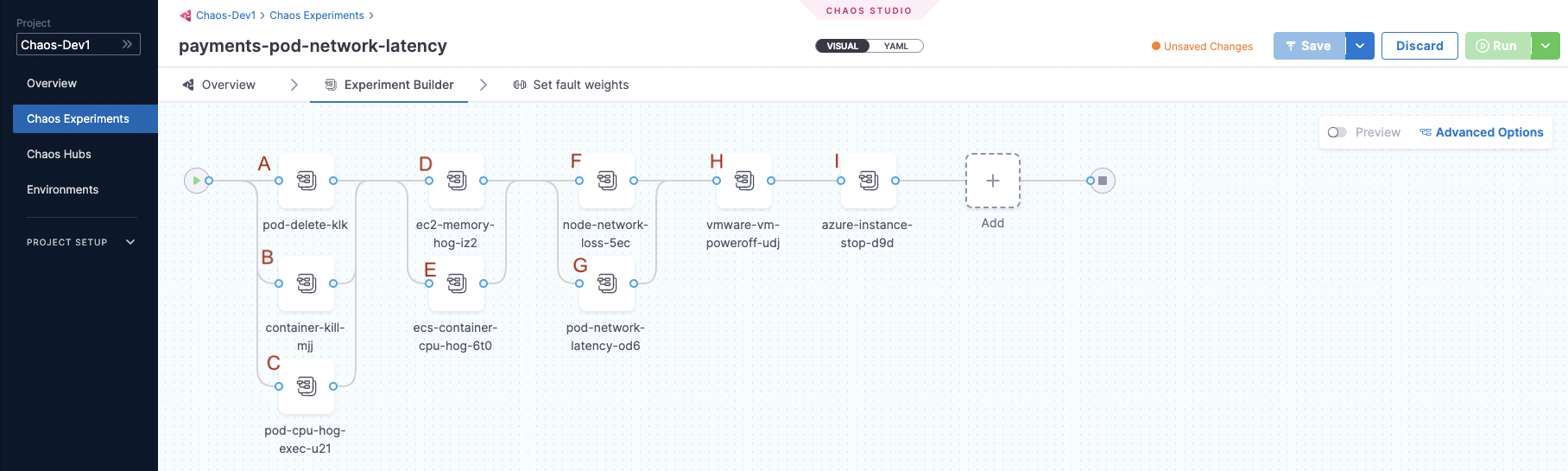This screenshot has height=471, width=1568.
Task: Click the pod-cpu-hog-exec-u21 fault node
Action: coord(307,386)
